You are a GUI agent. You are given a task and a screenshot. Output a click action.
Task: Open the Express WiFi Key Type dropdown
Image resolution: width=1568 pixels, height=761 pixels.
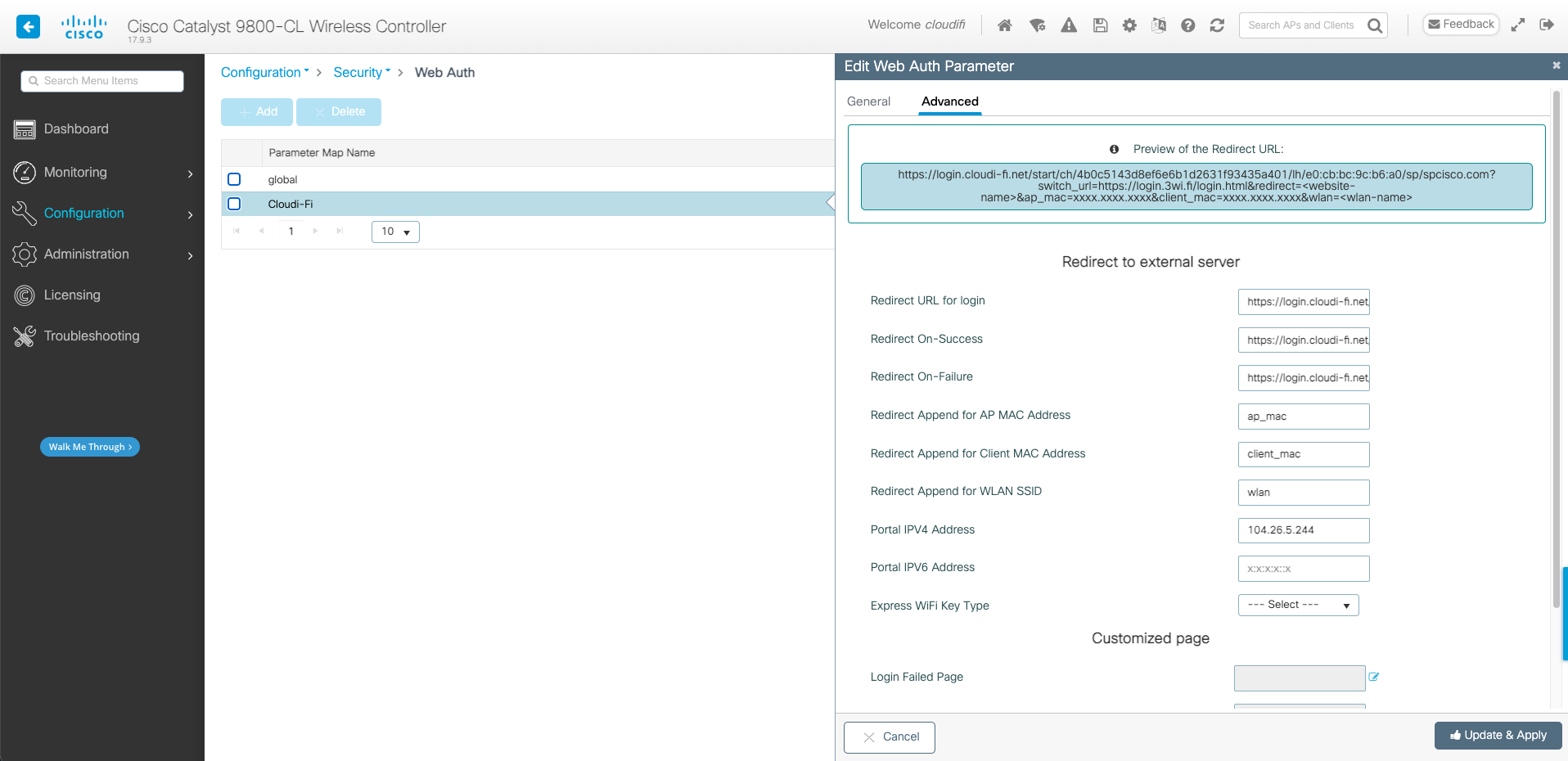(1298, 605)
